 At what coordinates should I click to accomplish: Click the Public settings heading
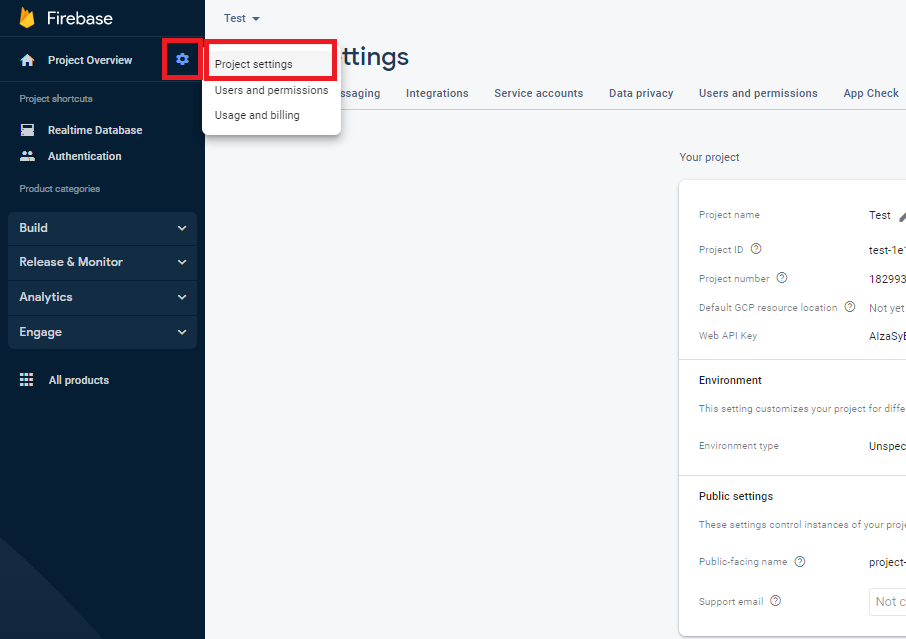(x=736, y=496)
